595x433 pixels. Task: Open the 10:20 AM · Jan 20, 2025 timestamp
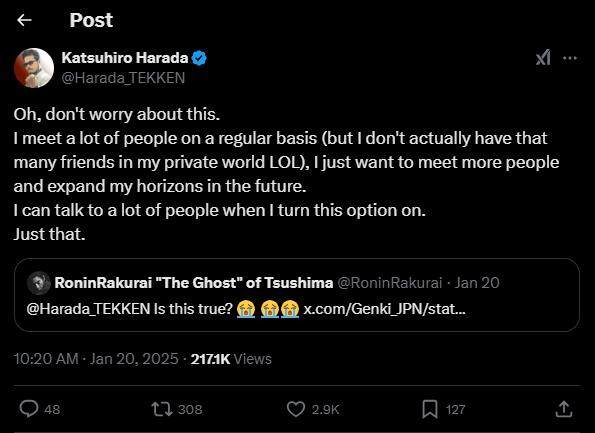pyautogui.click(x=96, y=359)
